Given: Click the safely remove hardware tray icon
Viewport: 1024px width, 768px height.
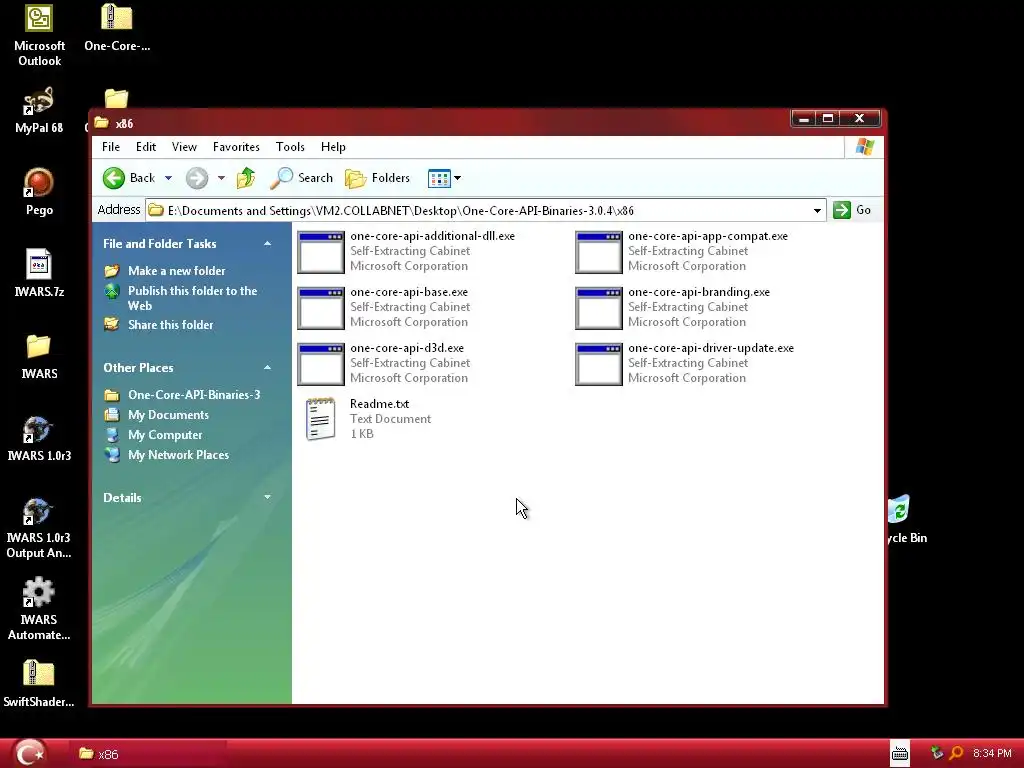Looking at the screenshot, I should coord(937,753).
